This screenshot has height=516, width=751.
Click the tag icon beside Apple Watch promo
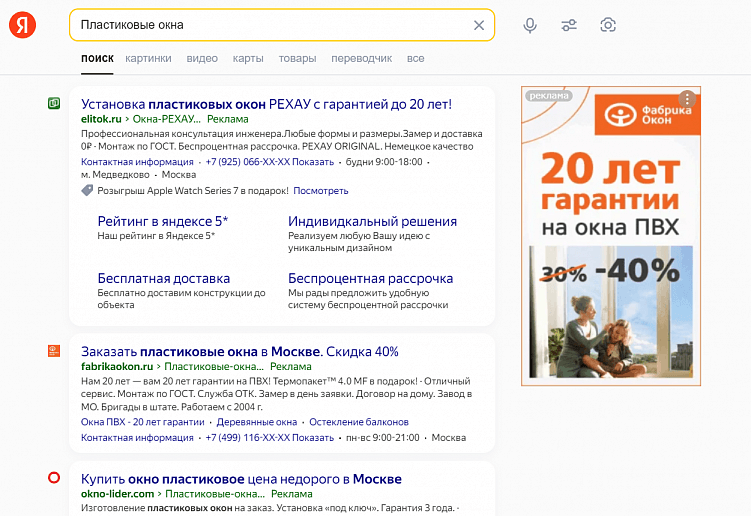(87, 191)
